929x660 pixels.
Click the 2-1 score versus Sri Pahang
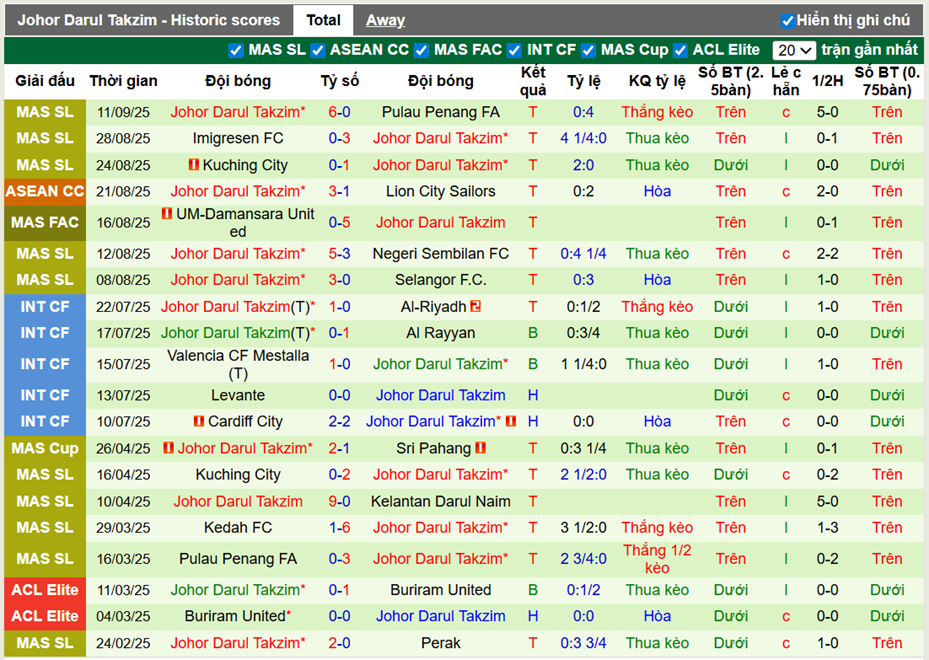coord(339,448)
